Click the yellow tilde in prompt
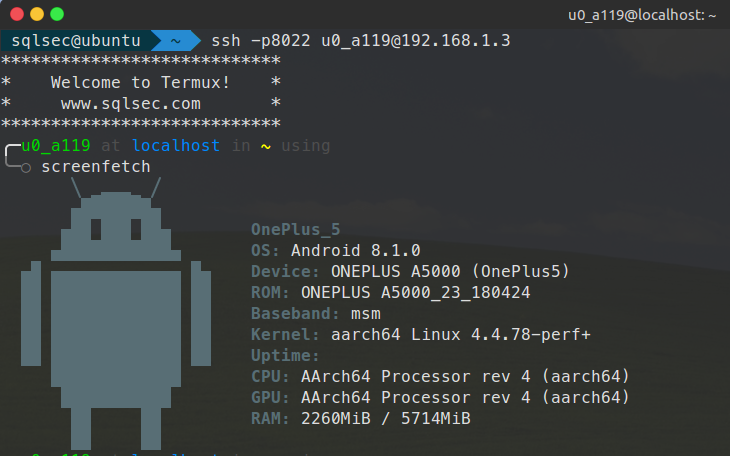 click(266, 146)
